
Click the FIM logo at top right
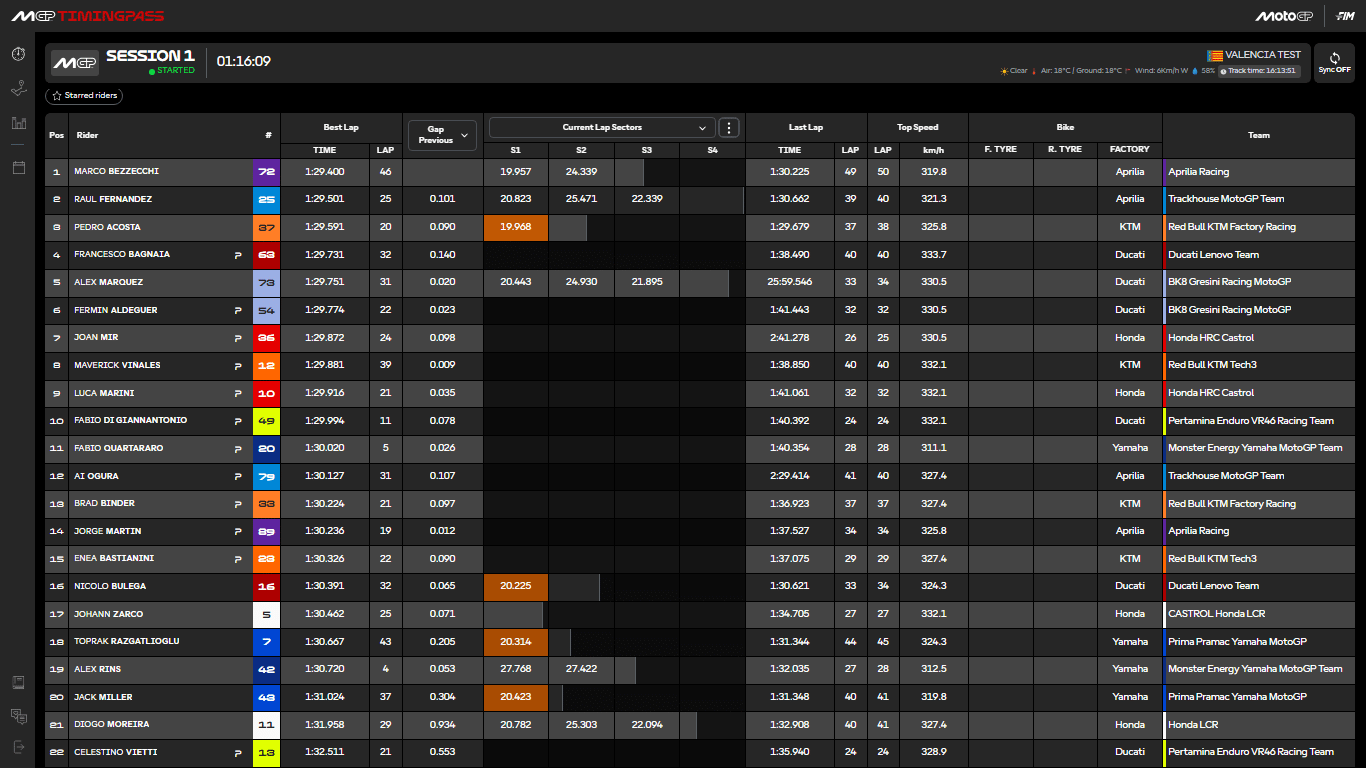(1345, 15)
